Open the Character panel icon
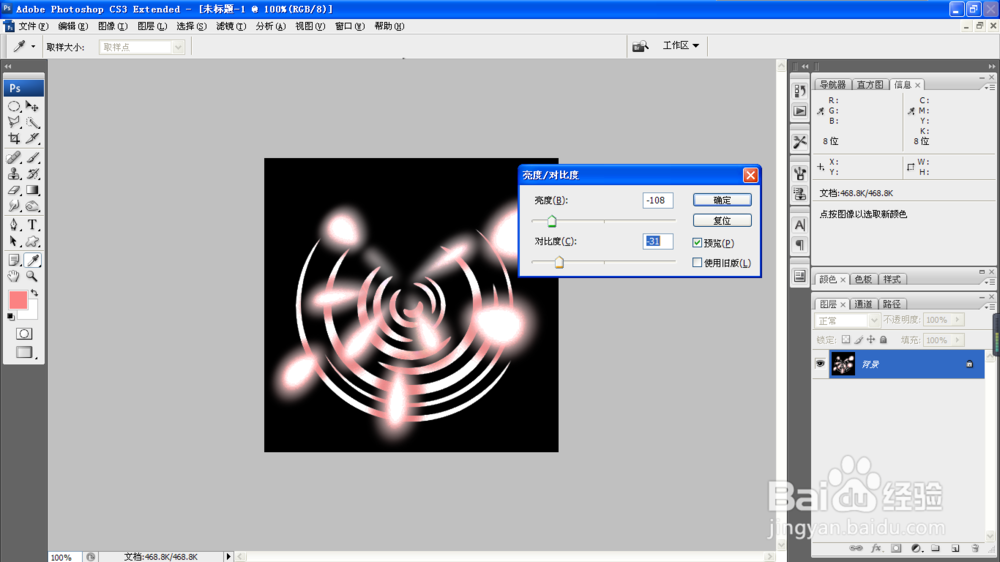The width and height of the screenshot is (1000, 562). (800, 225)
